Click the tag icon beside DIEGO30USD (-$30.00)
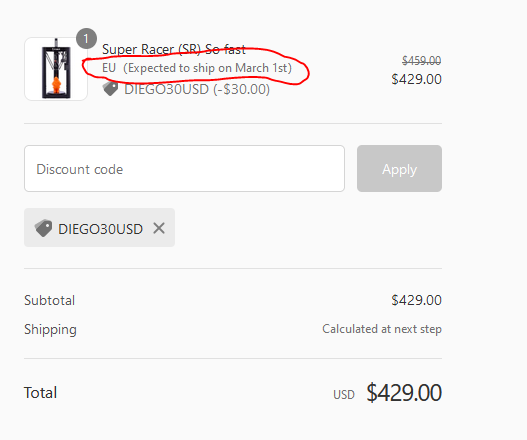 point(110,89)
